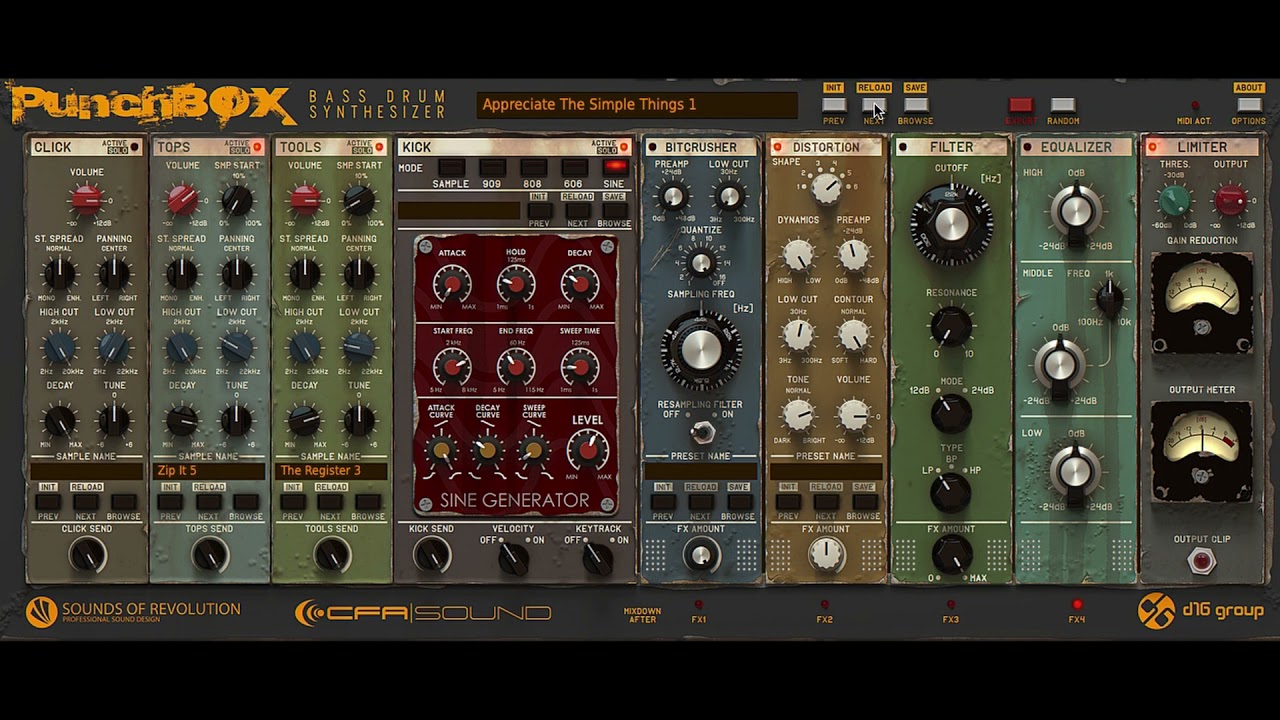Click the Velocity off/on knob
1280x720 pixels.
[x=513, y=558]
